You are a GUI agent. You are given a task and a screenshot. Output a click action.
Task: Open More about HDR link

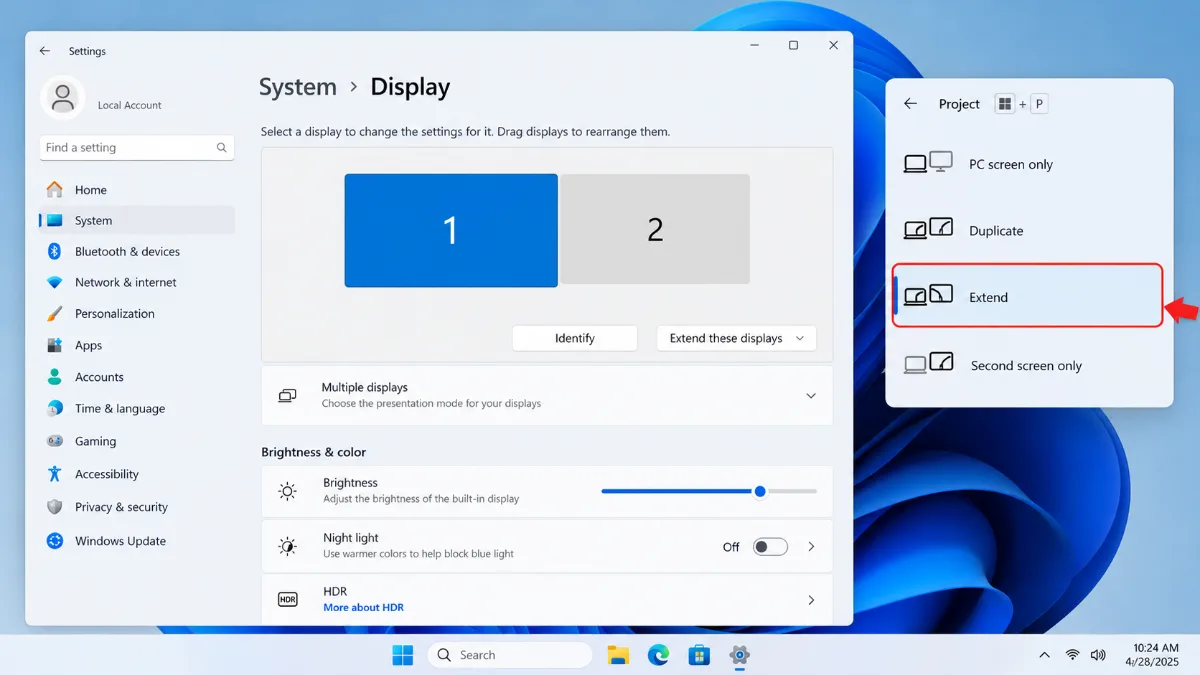point(364,607)
